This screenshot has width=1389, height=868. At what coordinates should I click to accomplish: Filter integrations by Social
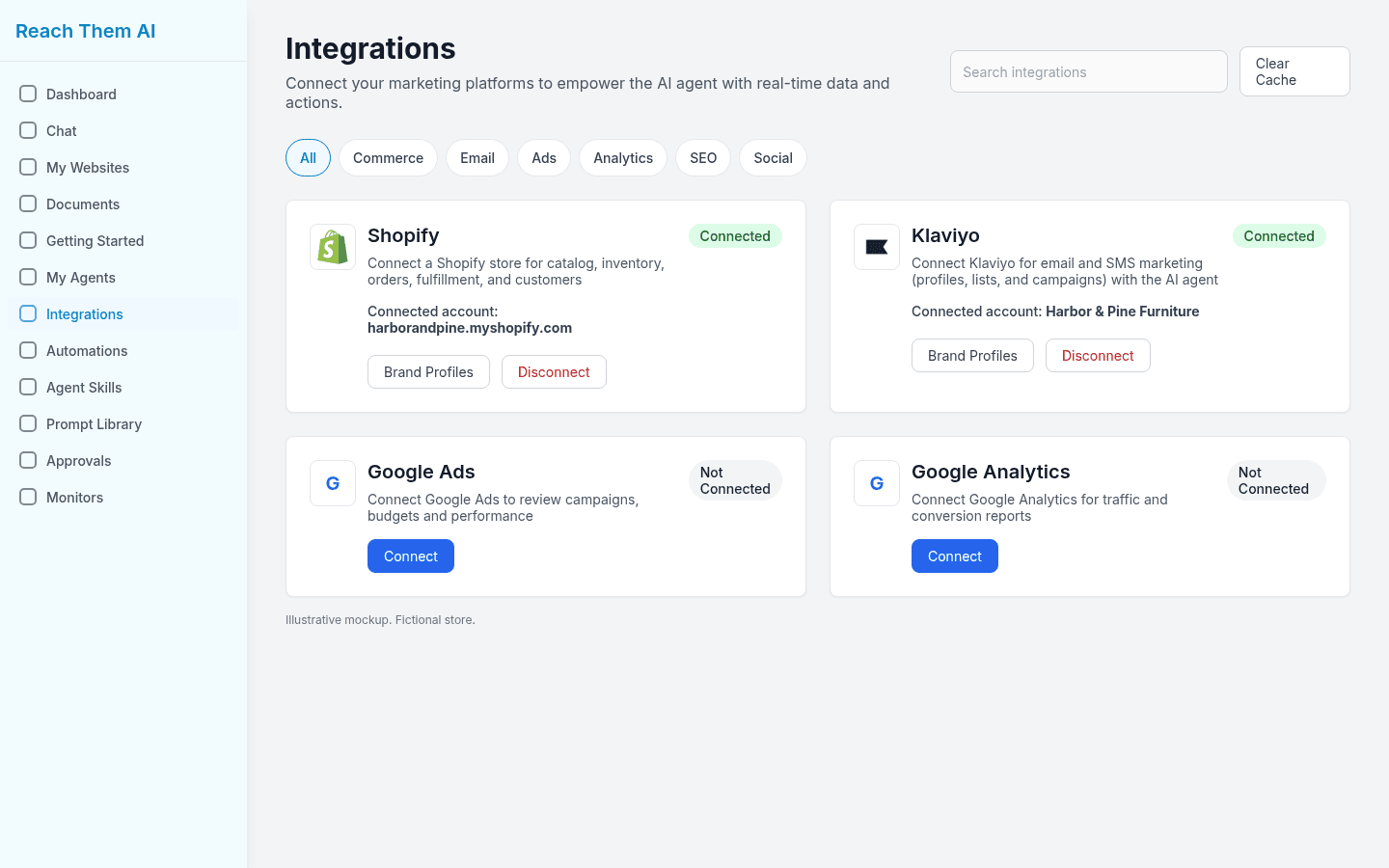coord(774,158)
